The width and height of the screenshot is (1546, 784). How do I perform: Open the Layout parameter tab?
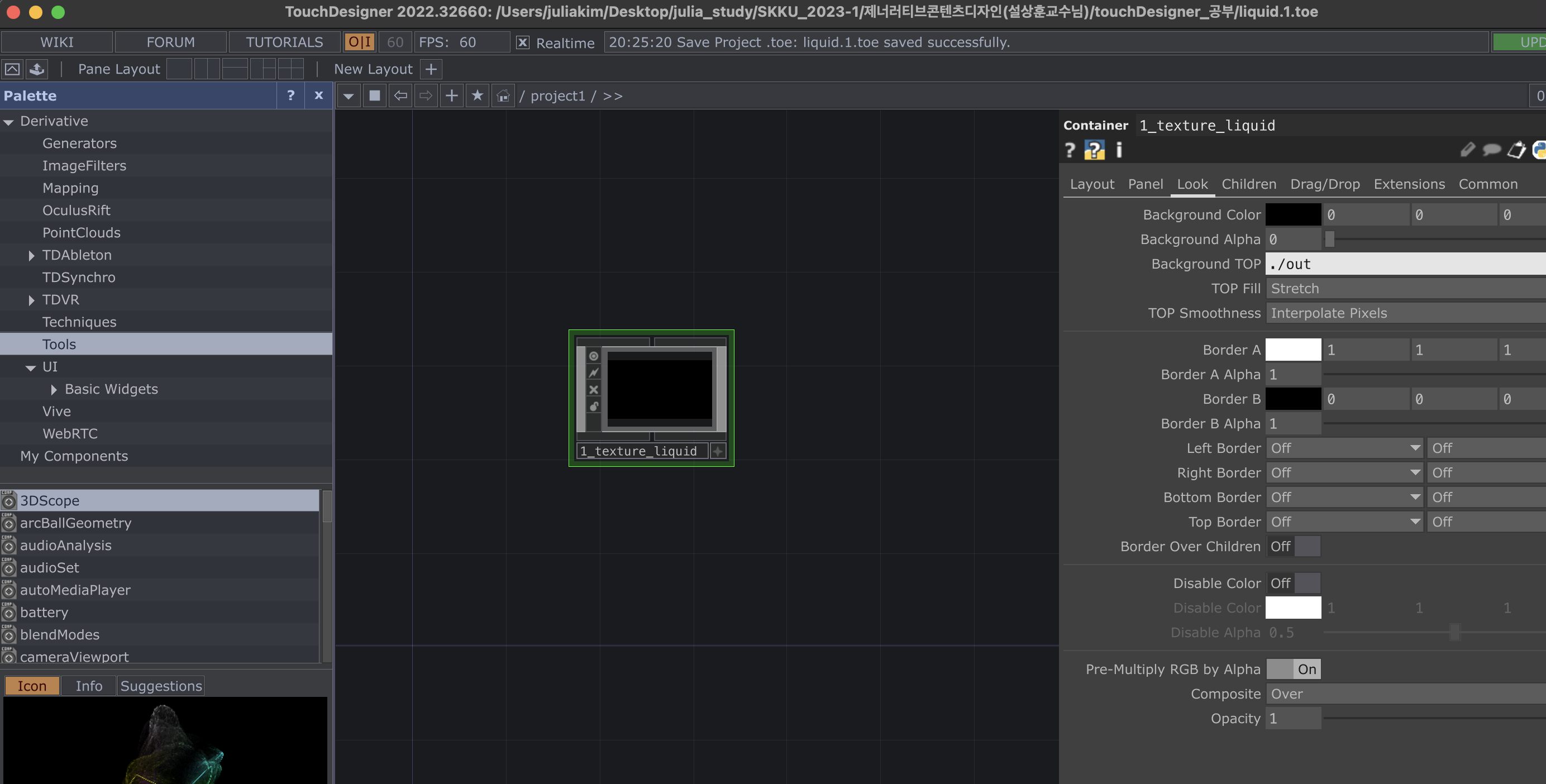(x=1092, y=184)
